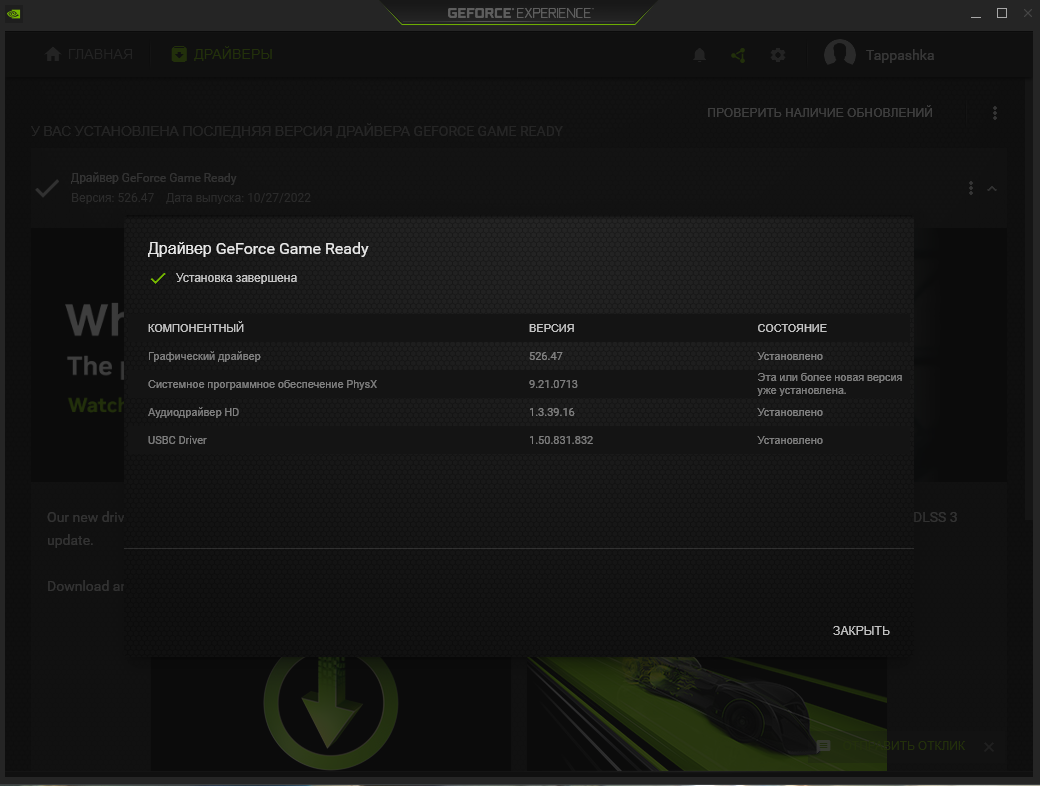Click ОТПРАВИТЬ ОТКЛИК feedback link
1040x786 pixels.
[x=903, y=746]
